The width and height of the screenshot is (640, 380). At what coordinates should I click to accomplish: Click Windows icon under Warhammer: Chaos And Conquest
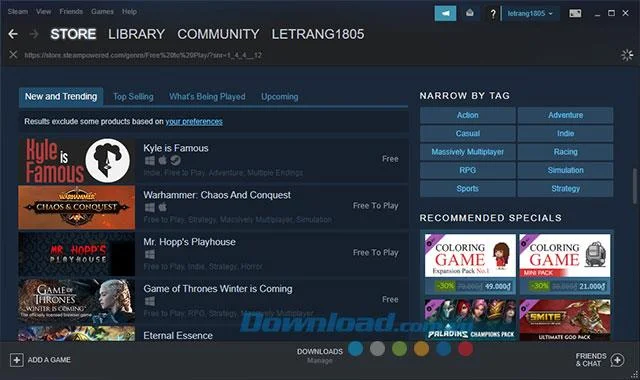(x=150, y=207)
